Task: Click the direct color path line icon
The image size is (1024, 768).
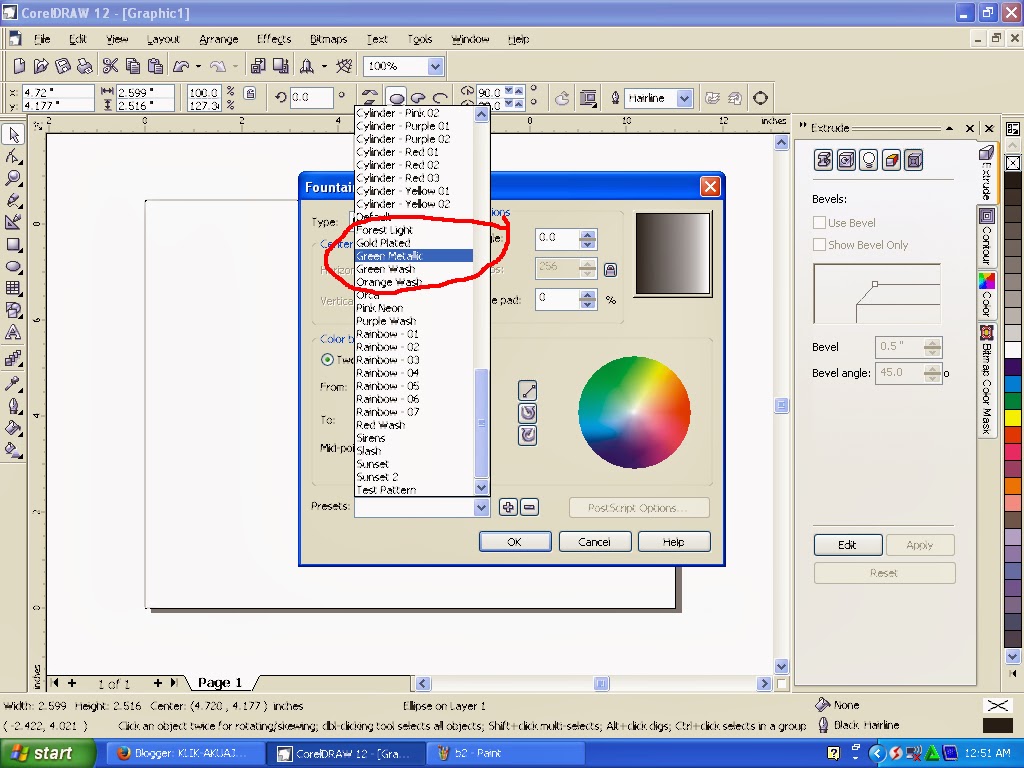Action: [528, 391]
